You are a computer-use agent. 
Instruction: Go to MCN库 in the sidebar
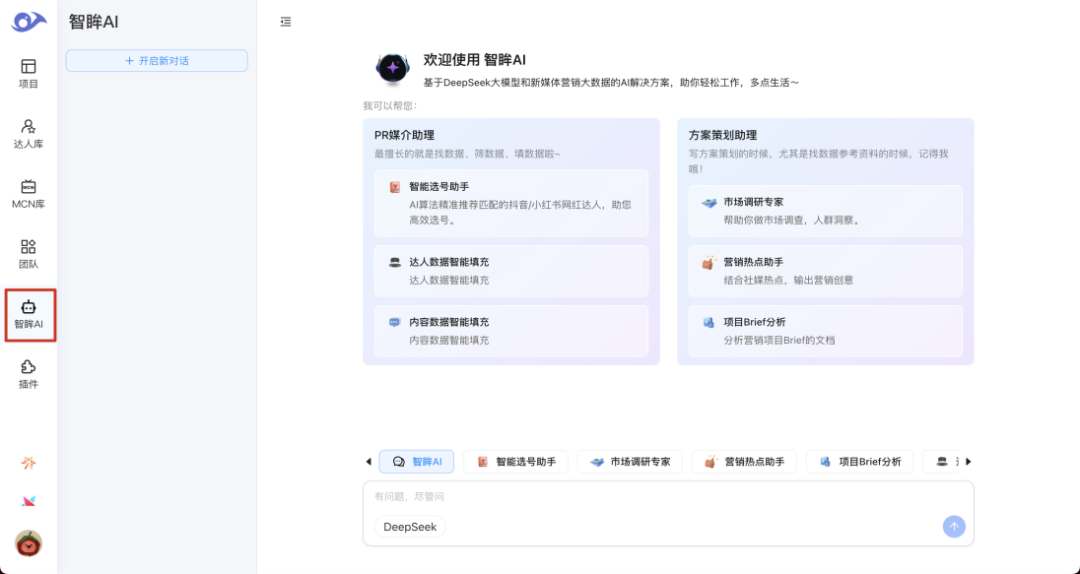click(x=28, y=193)
